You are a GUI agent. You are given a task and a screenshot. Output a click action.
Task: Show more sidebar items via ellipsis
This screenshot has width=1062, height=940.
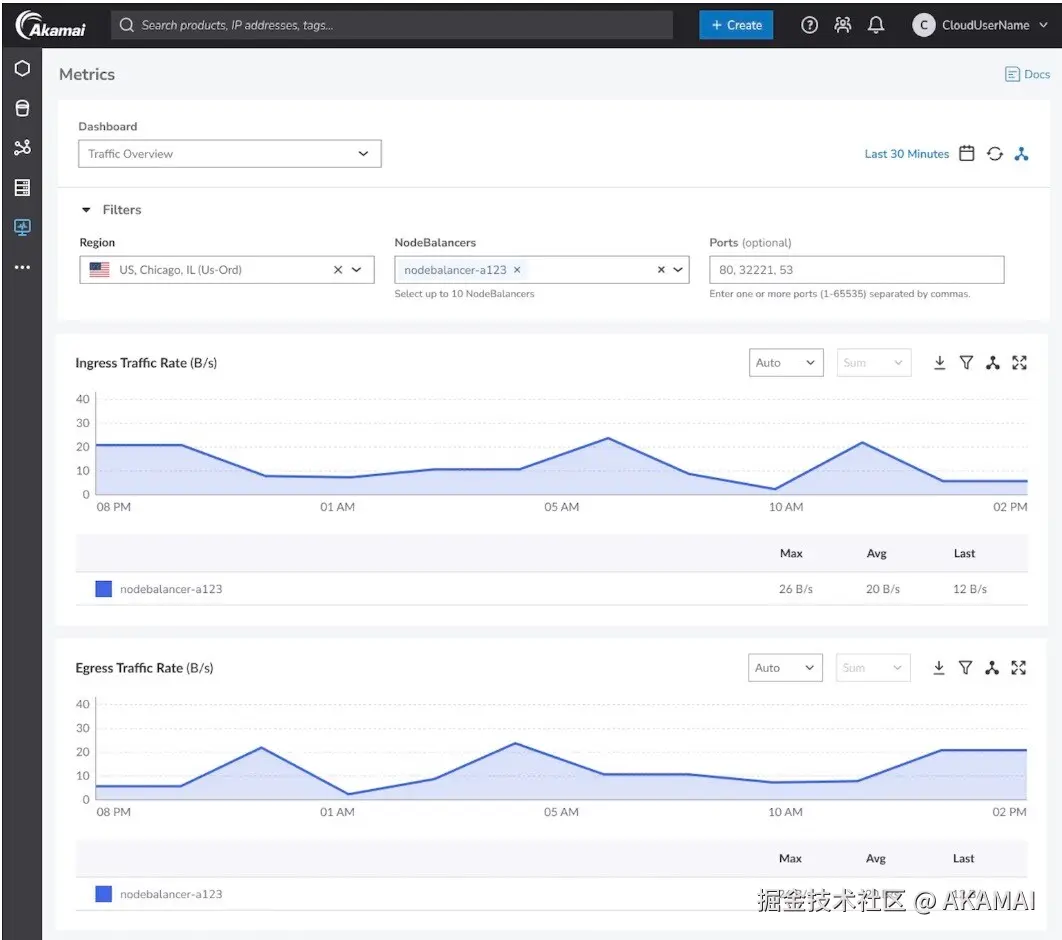tap(22, 267)
